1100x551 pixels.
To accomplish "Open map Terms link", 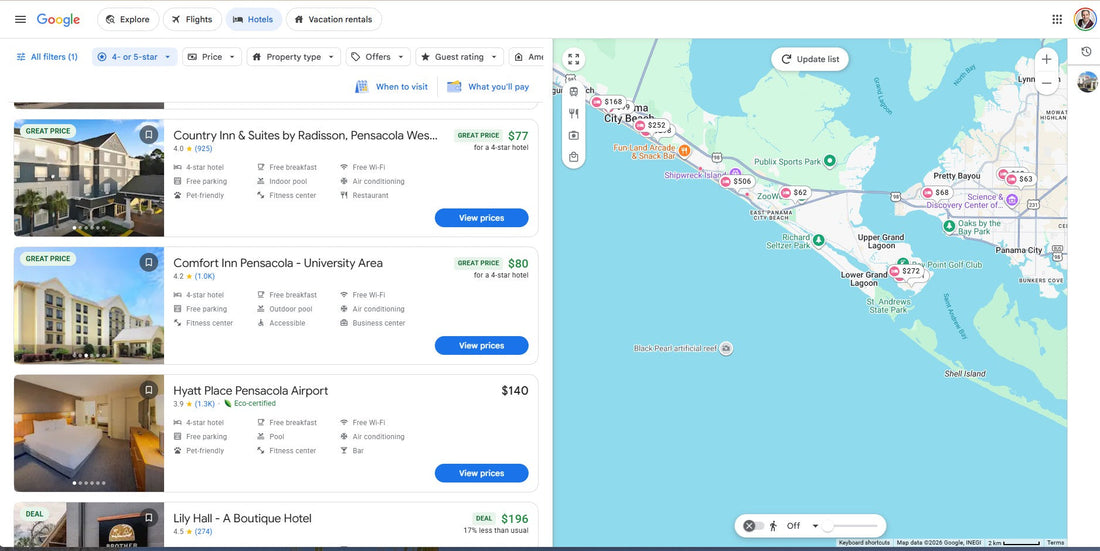I will coord(1055,543).
